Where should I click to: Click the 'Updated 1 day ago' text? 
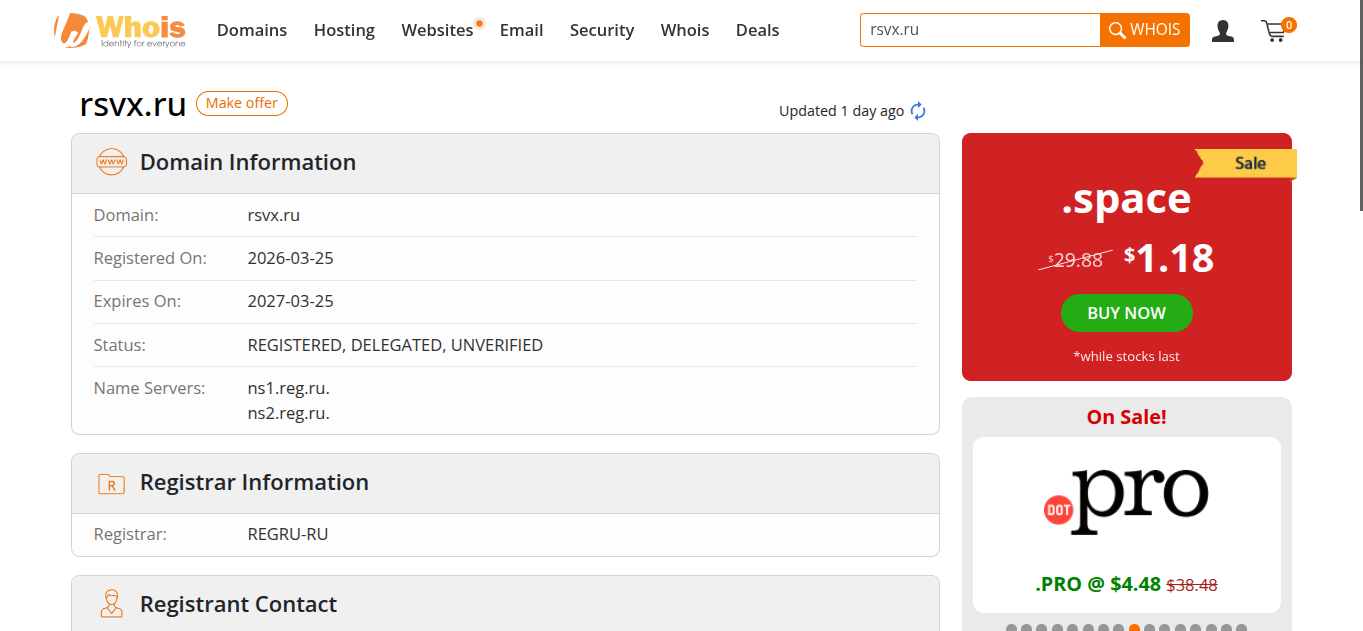[x=841, y=111]
